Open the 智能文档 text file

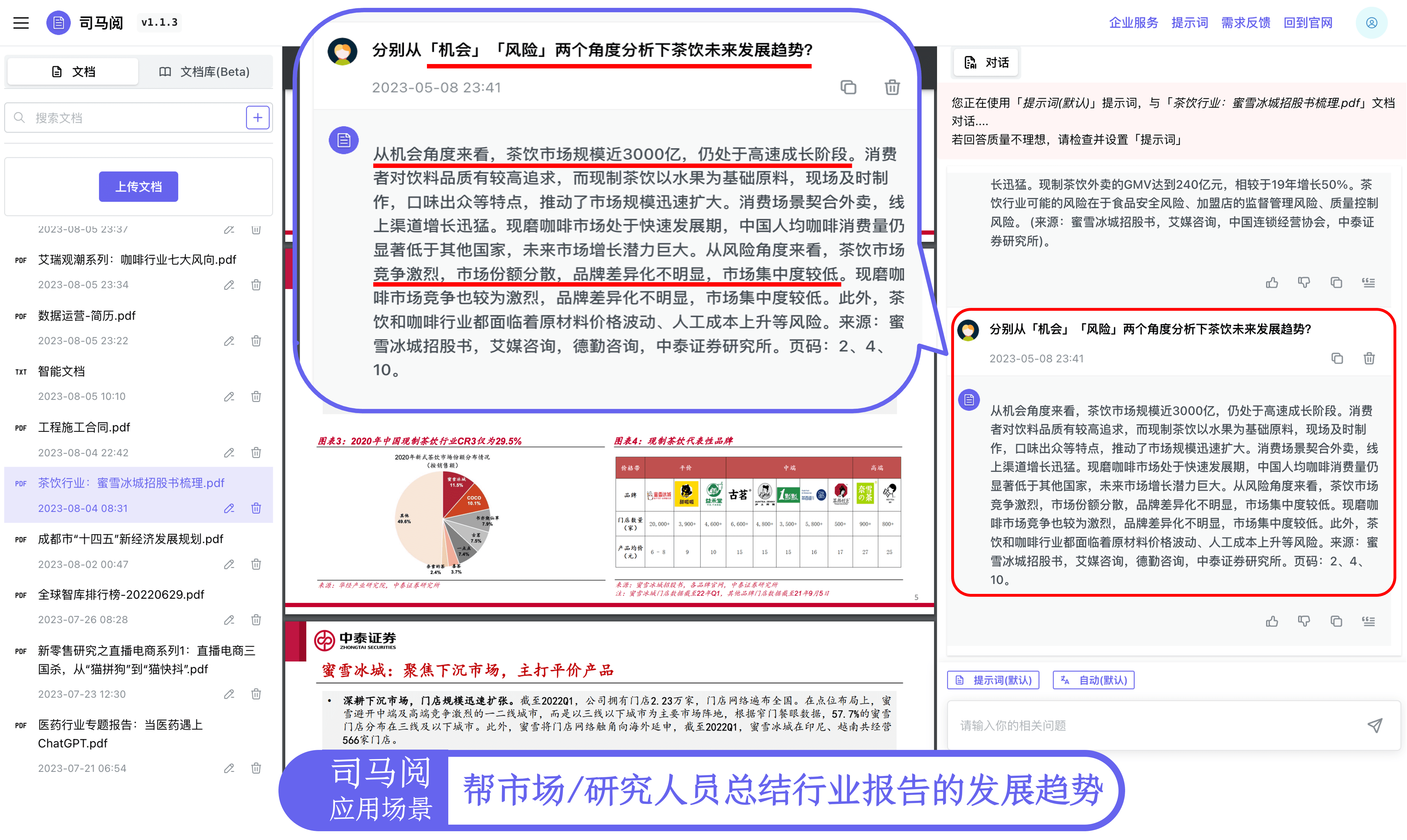tap(61, 371)
